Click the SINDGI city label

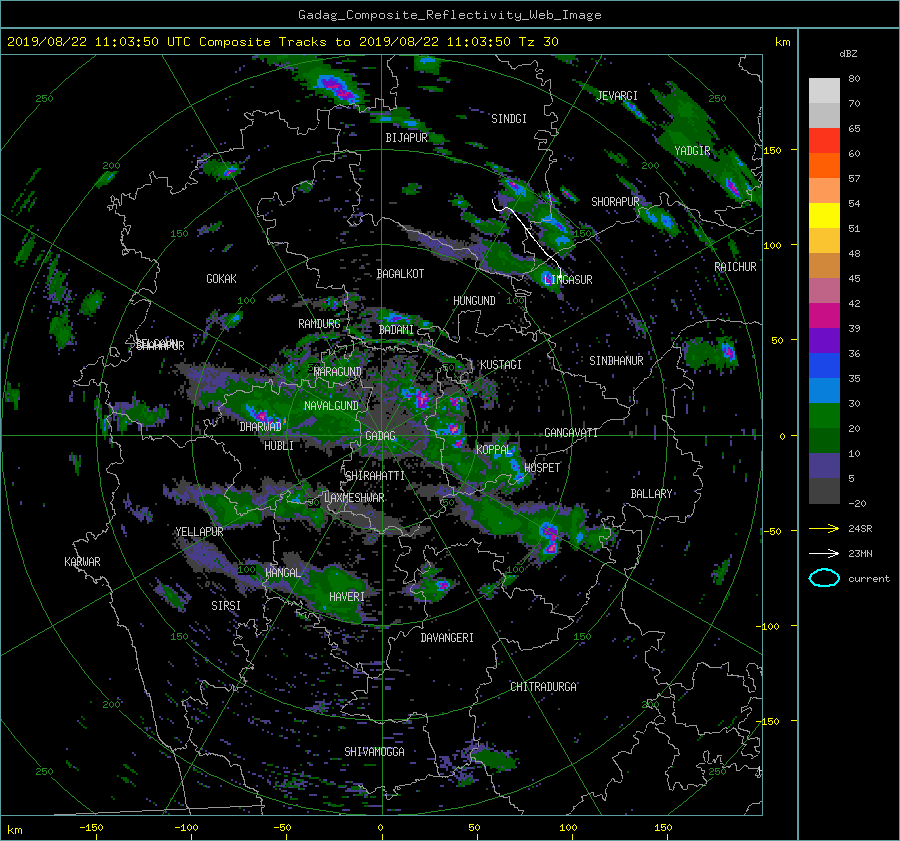coord(509,119)
